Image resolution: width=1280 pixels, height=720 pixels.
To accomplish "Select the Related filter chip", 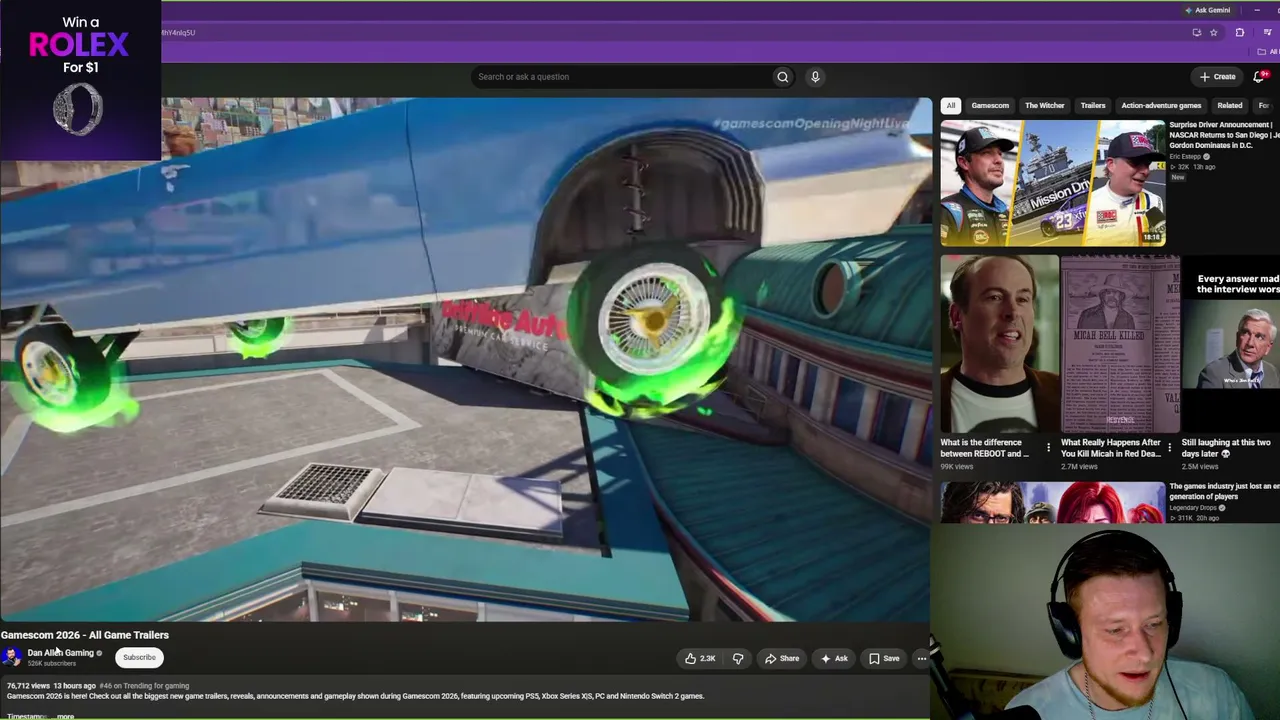I will (1230, 105).
